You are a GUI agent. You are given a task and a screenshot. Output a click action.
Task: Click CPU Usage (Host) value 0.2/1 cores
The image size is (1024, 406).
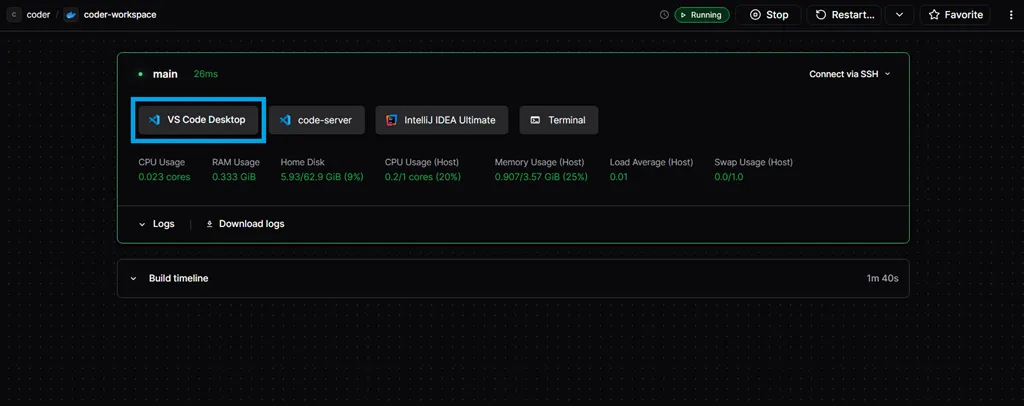pyautogui.click(x=423, y=177)
